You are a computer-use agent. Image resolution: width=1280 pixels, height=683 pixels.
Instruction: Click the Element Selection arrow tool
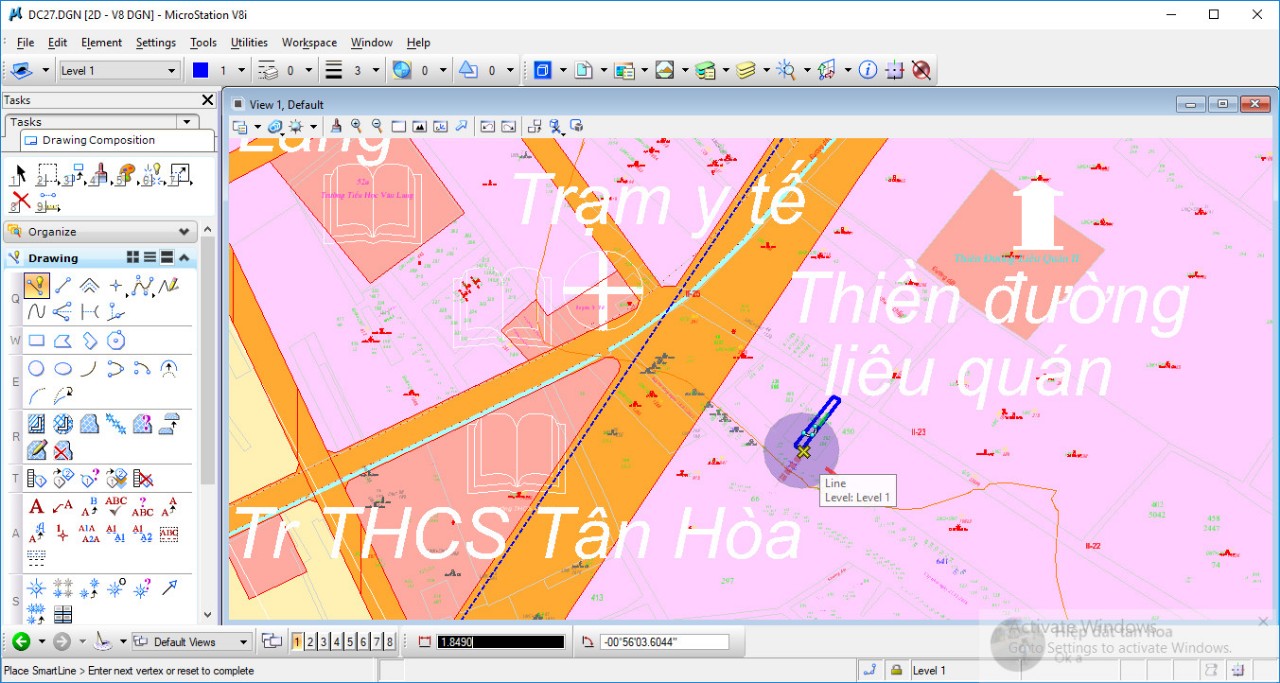[x=18, y=175]
